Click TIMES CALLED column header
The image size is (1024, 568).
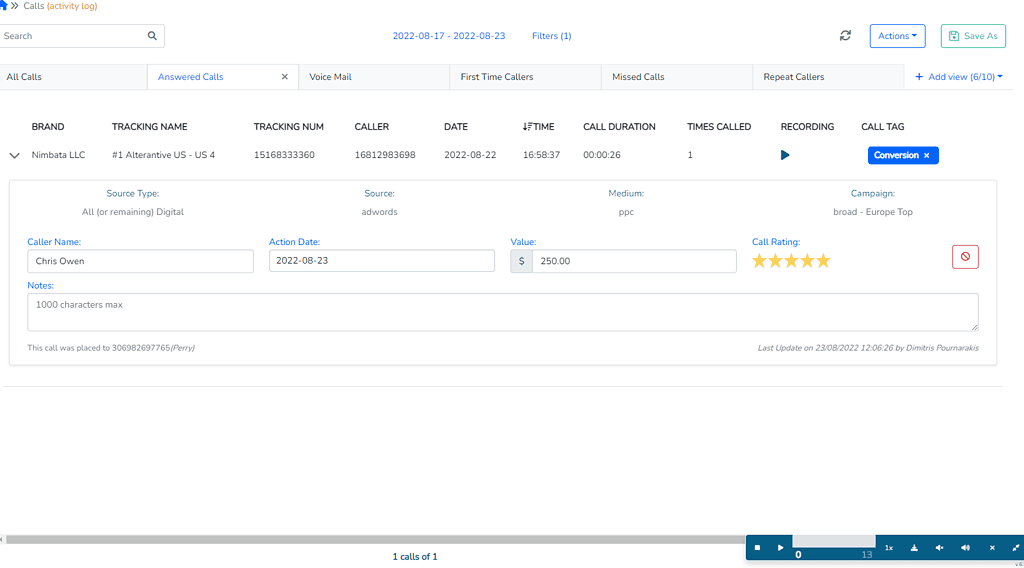(x=719, y=127)
